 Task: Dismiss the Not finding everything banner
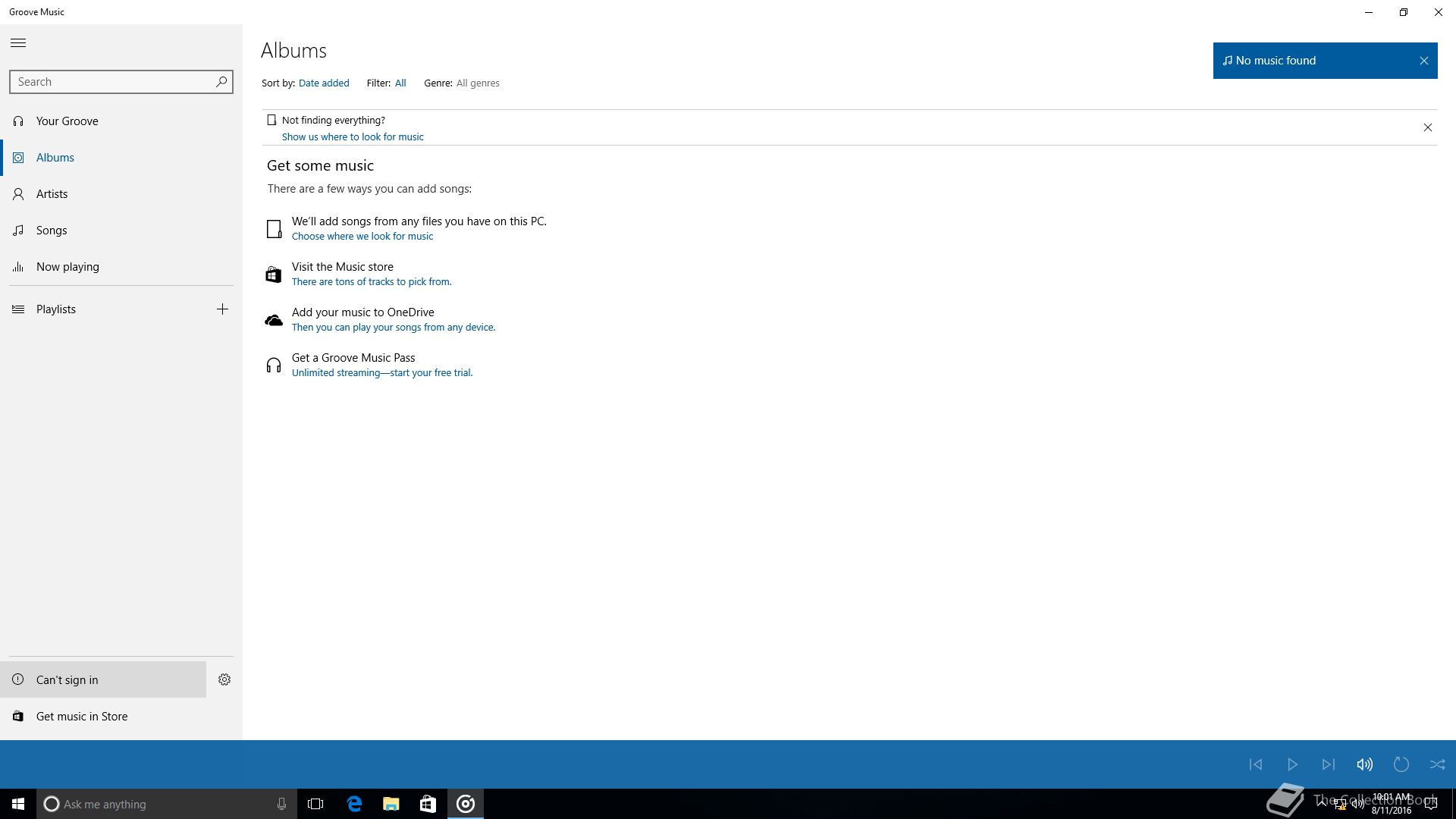click(1427, 127)
